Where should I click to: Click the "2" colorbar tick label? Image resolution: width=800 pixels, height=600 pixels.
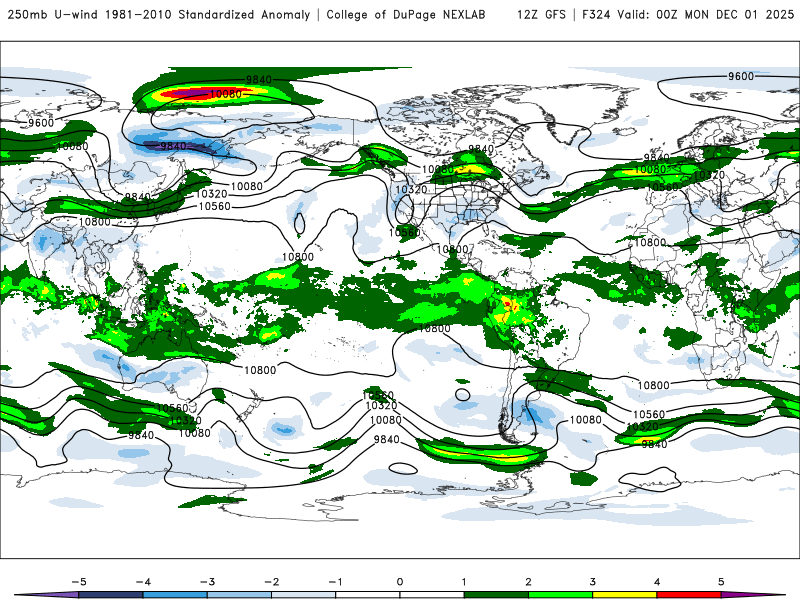pyautogui.click(x=528, y=582)
